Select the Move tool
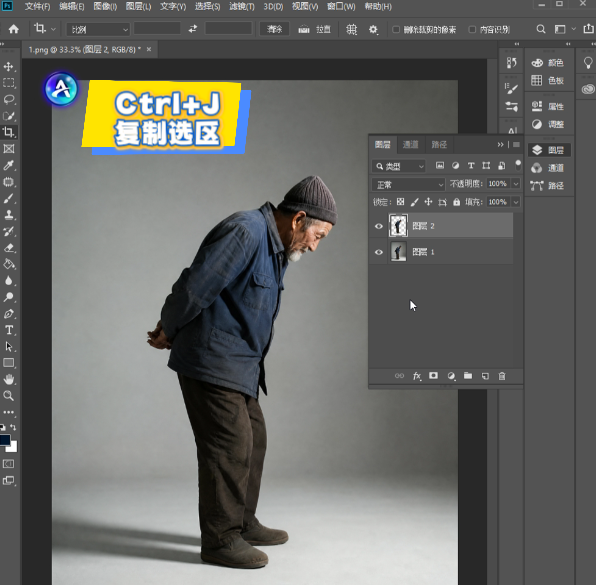 (x=8, y=67)
